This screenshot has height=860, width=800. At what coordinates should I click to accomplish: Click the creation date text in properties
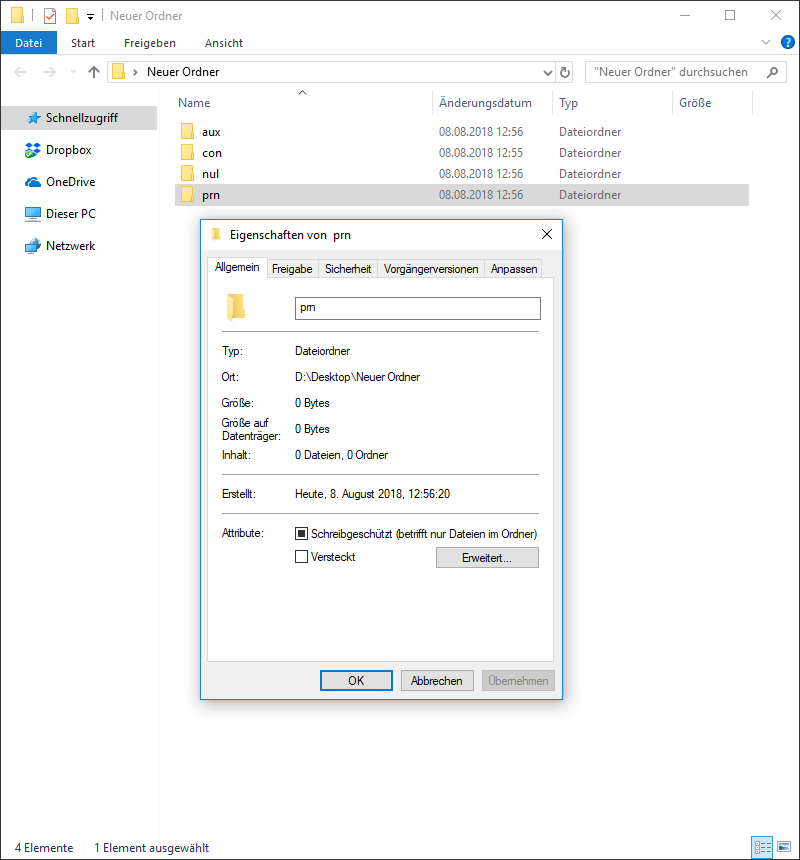pyautogui.click(x=372, y=494)
